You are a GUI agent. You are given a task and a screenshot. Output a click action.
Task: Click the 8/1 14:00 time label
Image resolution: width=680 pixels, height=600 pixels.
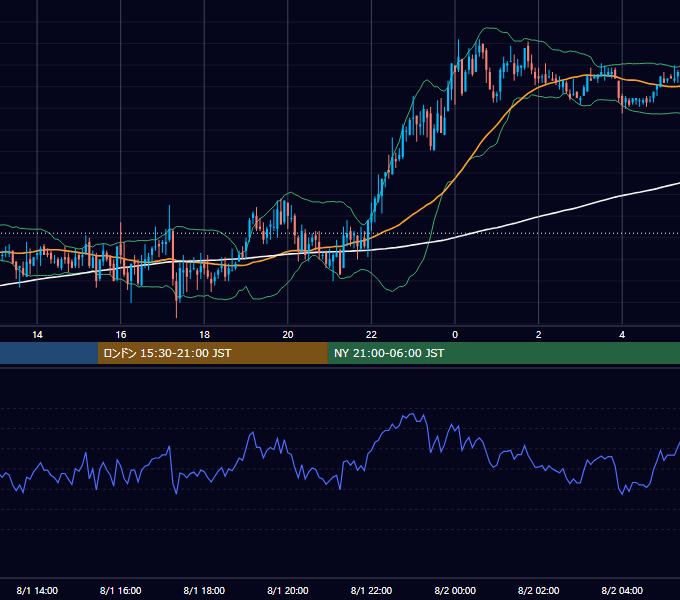[37, 590]
